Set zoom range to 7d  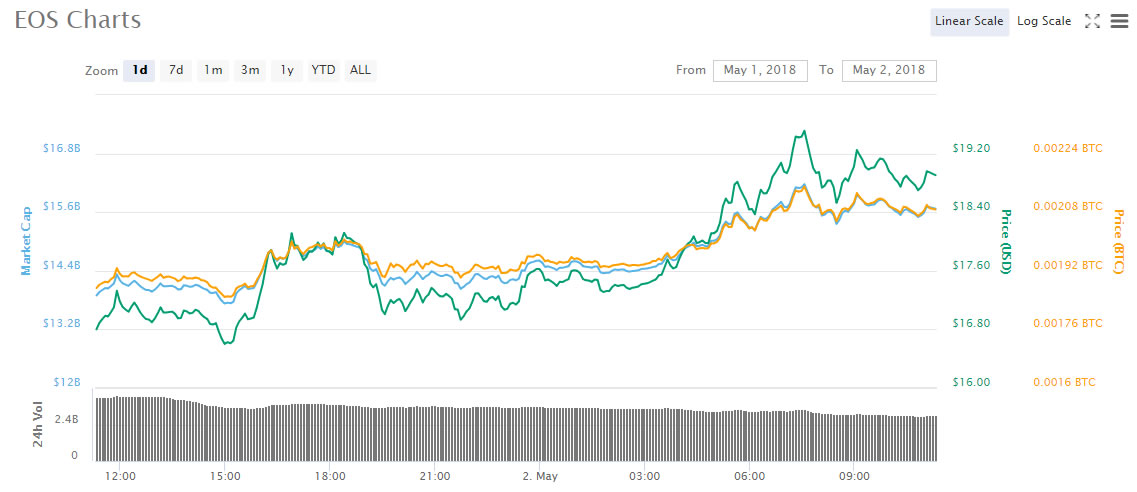[176, 70]
